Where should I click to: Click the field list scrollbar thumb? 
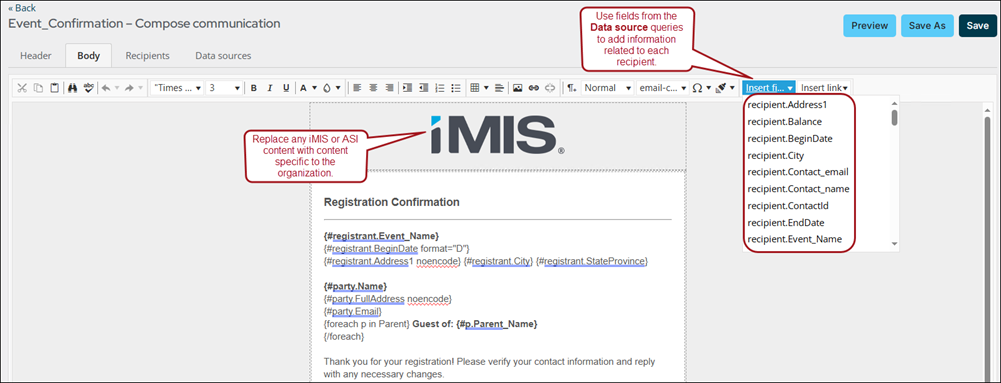pyautogui.click(x=894, y=118)
